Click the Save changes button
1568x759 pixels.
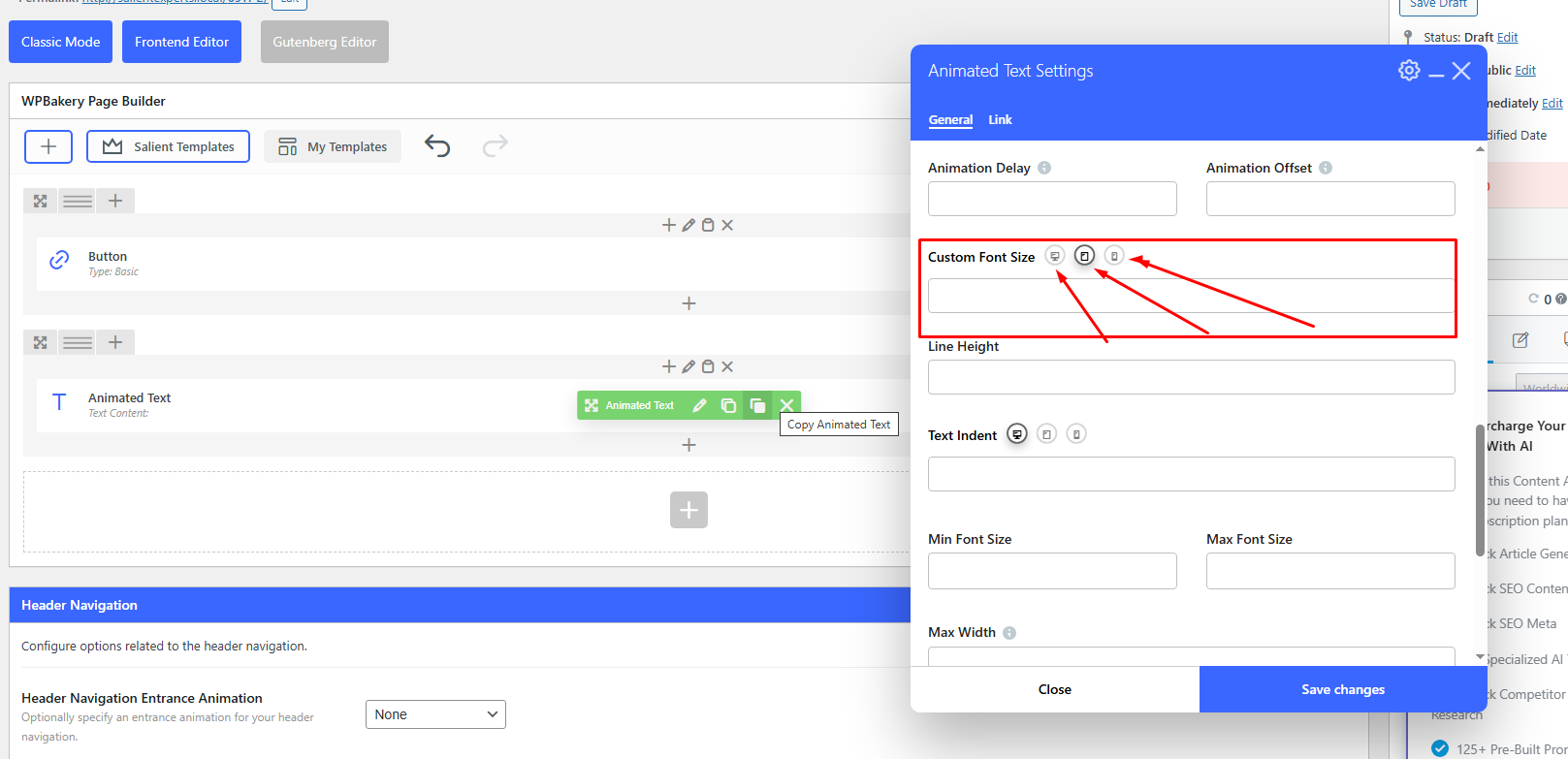[1342, 689]
